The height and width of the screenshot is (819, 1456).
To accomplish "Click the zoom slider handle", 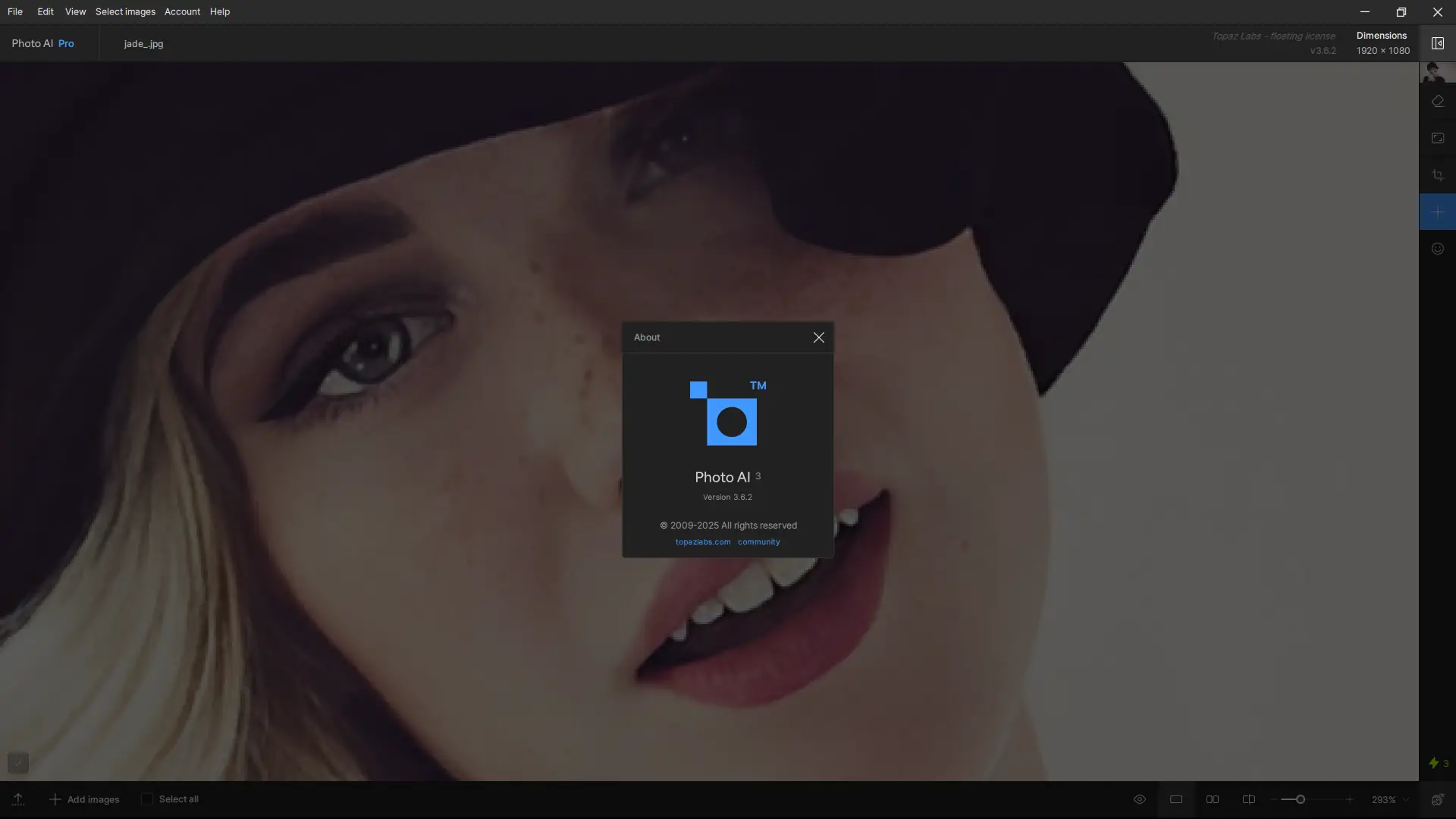I will 1300,799.
